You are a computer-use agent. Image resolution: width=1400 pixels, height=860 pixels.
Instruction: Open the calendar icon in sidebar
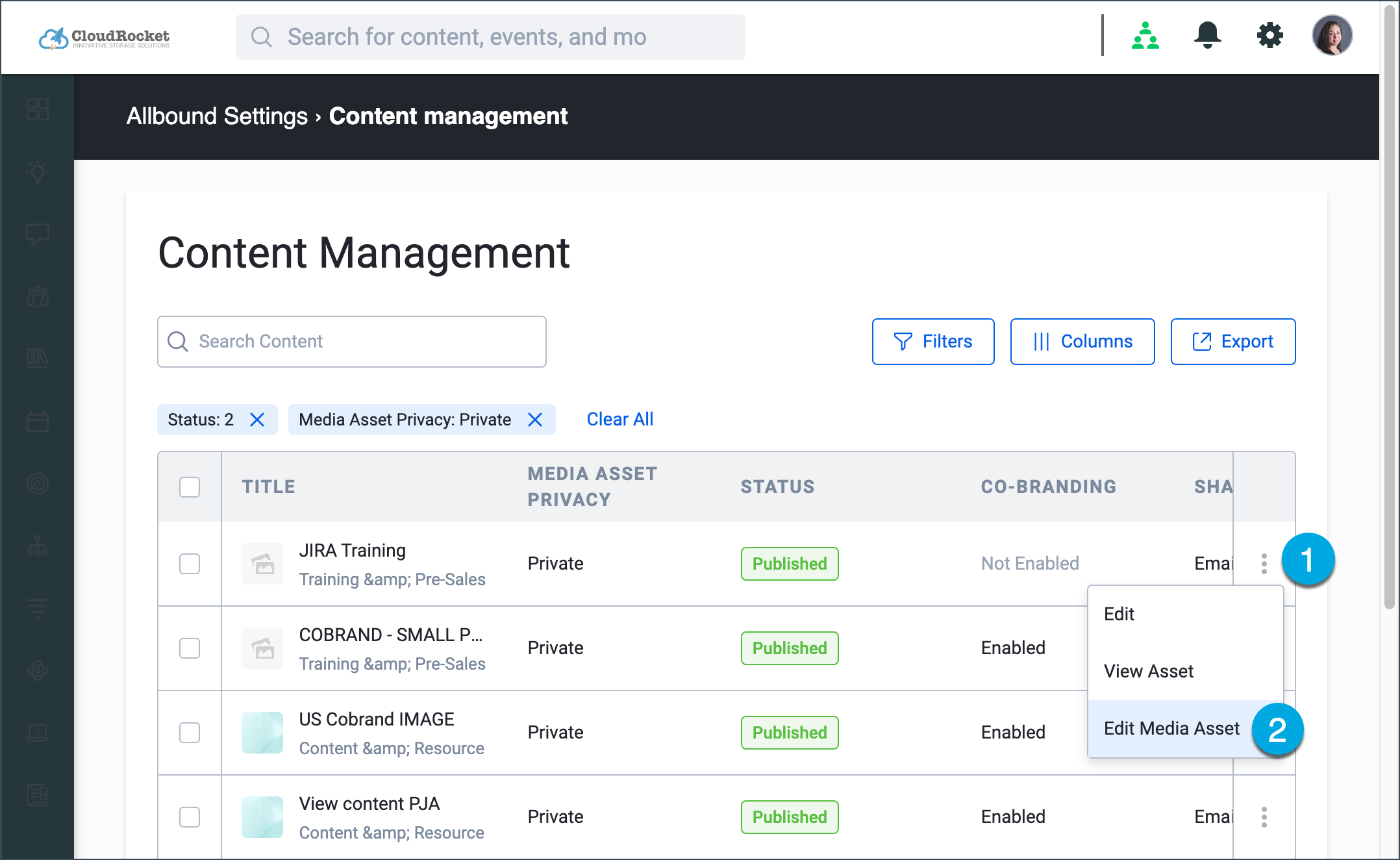[38, 421]
